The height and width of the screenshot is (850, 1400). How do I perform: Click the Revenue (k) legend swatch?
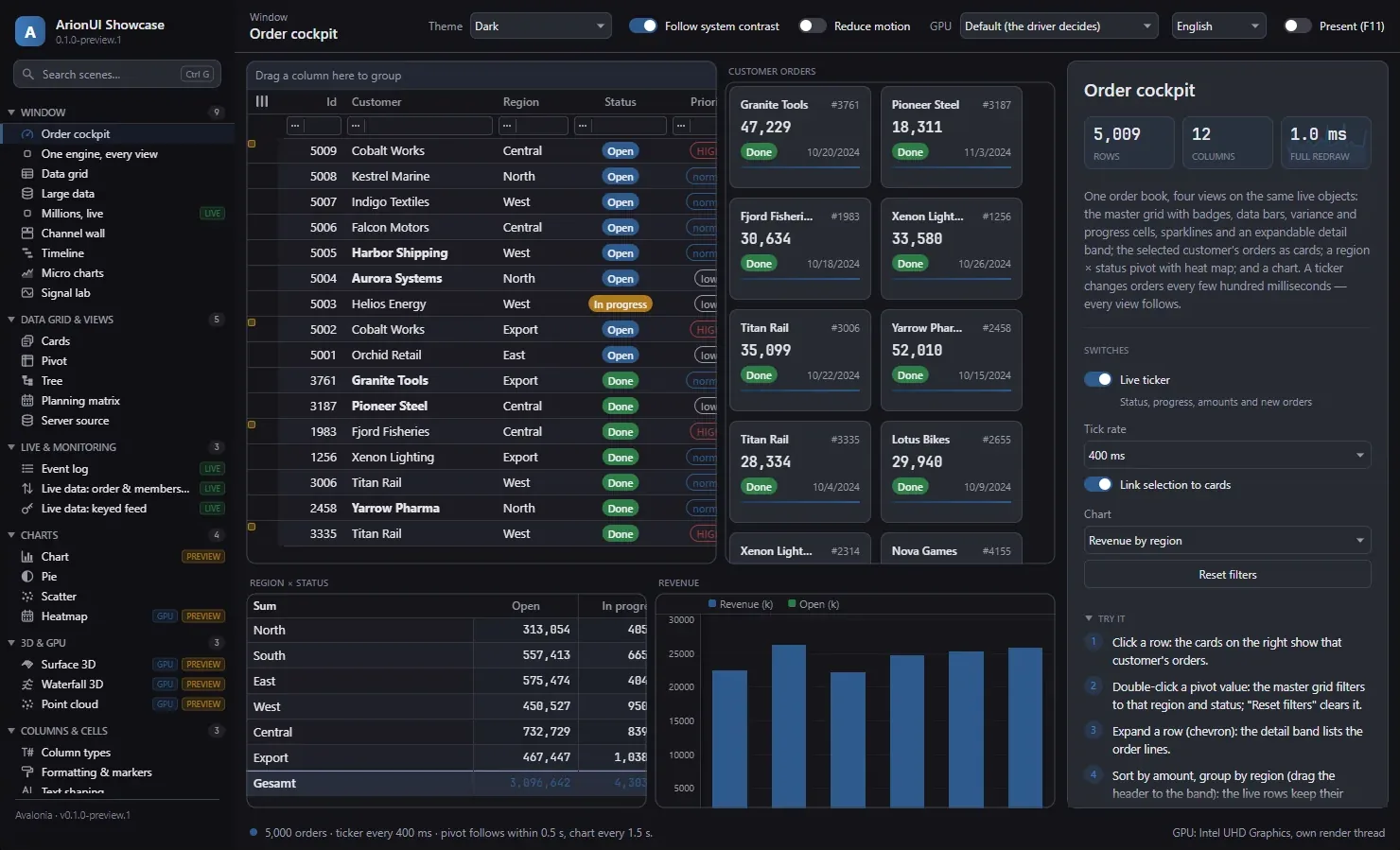[712, 603]
